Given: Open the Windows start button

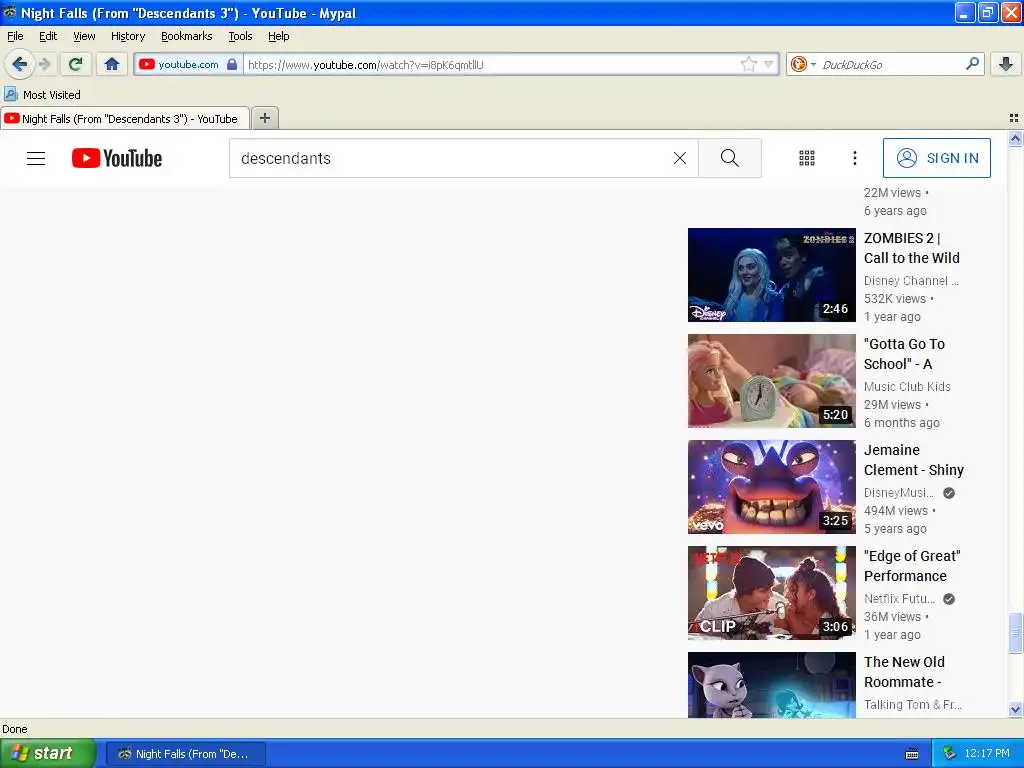Looking at the screenshot, I should (x=48, y=753).
